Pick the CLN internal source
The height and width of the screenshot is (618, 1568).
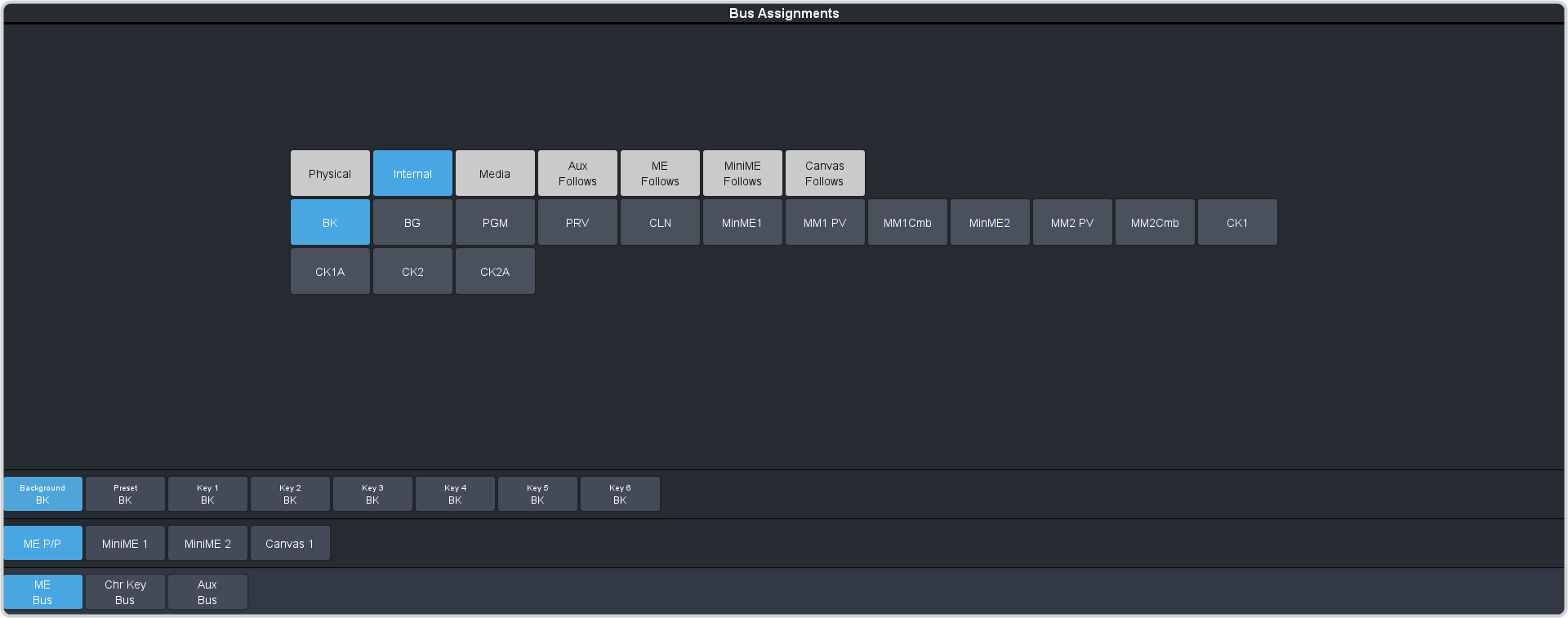tap(660, 222)
